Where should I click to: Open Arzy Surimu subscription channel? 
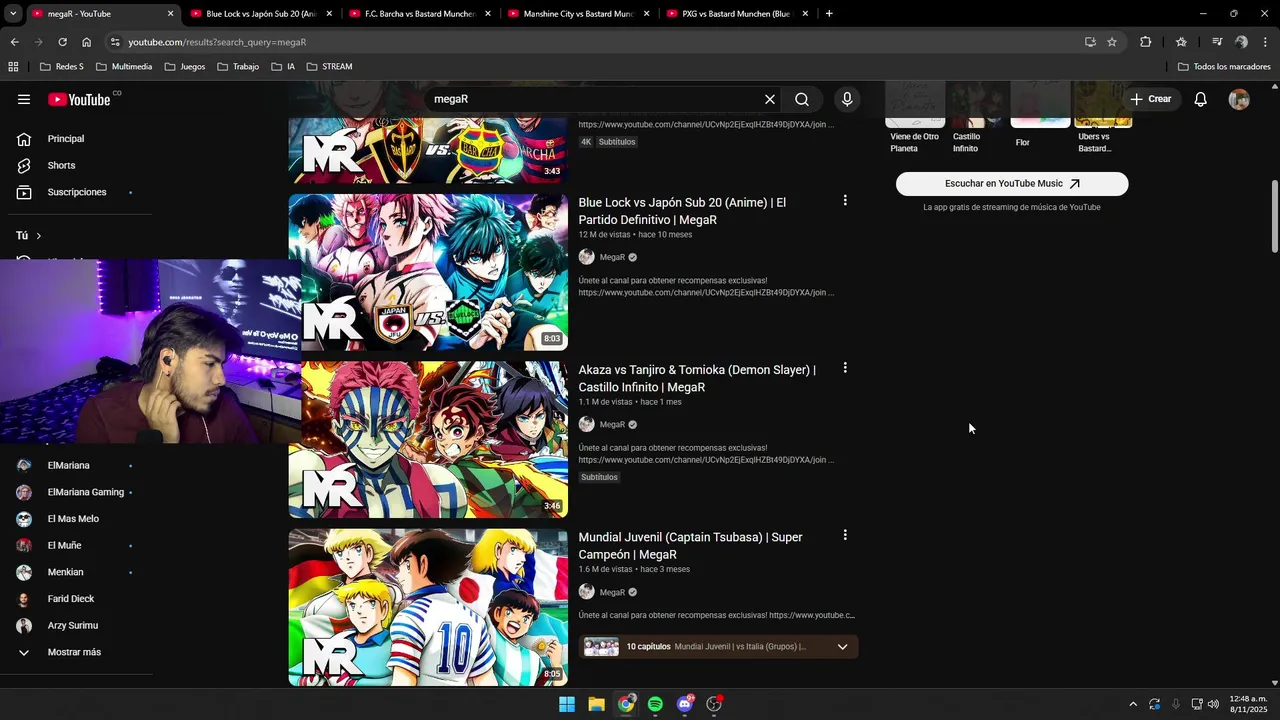75,626
